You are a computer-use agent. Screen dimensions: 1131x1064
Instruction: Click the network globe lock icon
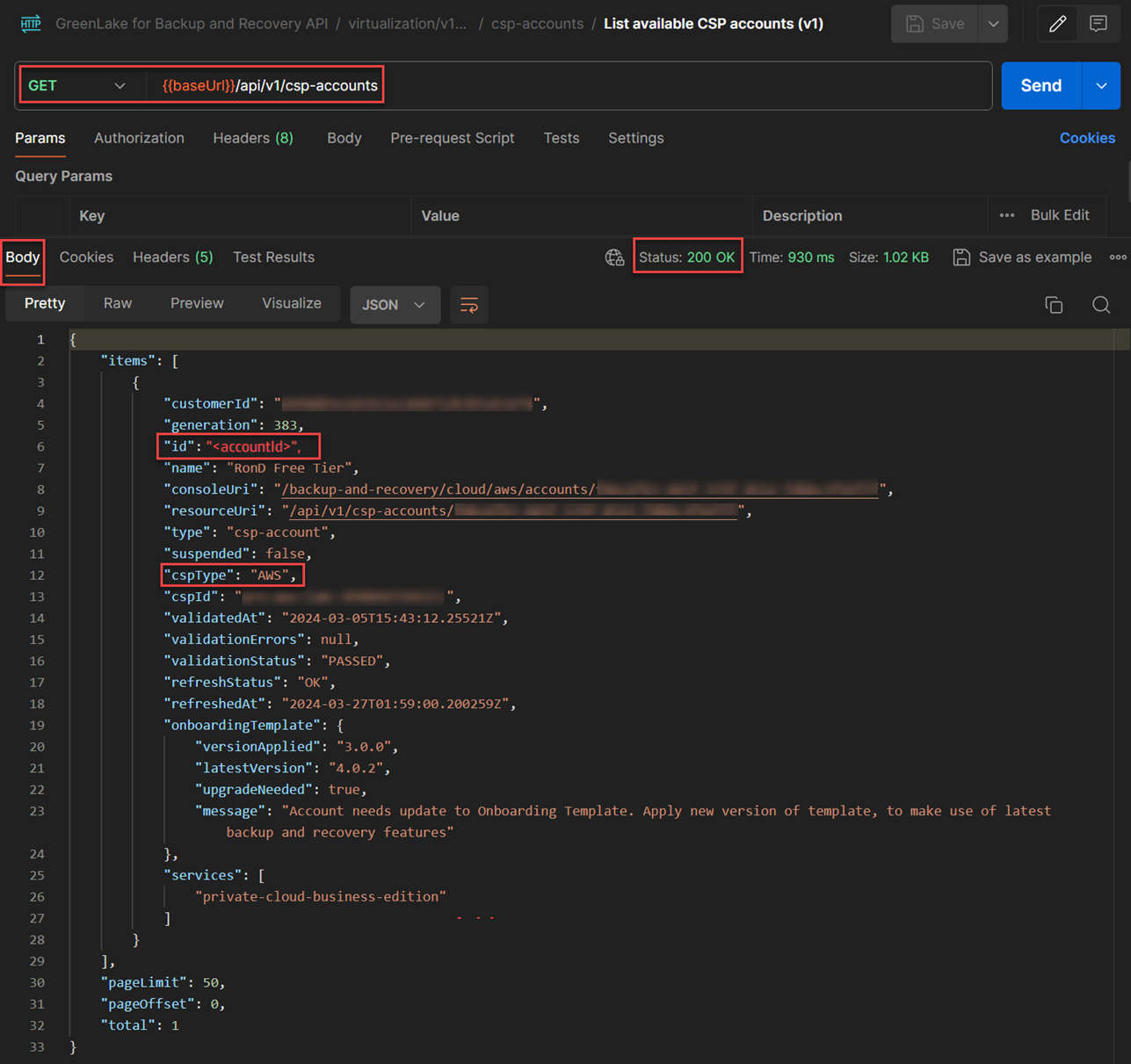pyautogui.click(x=614, y=257)
